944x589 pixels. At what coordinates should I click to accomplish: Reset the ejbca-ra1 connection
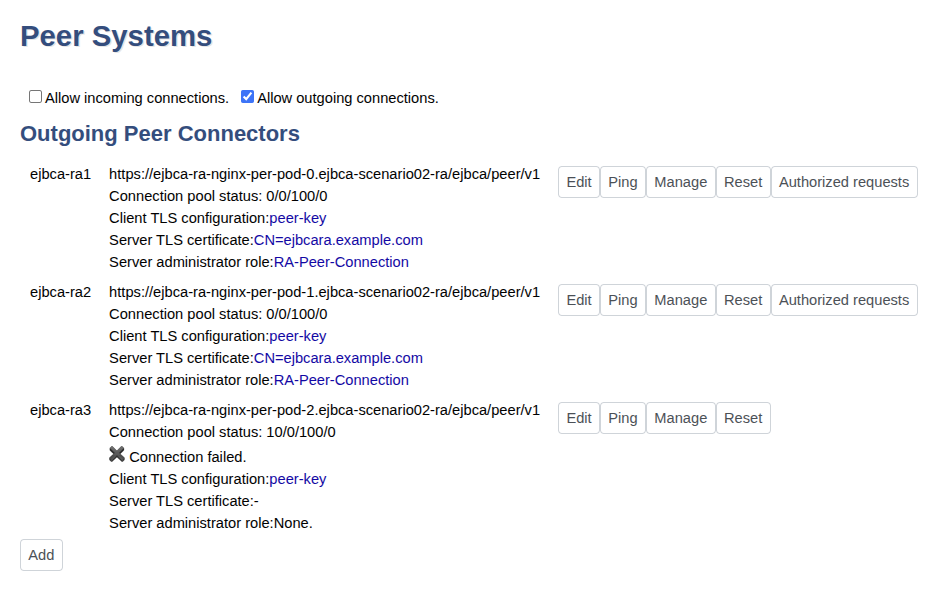743,182
